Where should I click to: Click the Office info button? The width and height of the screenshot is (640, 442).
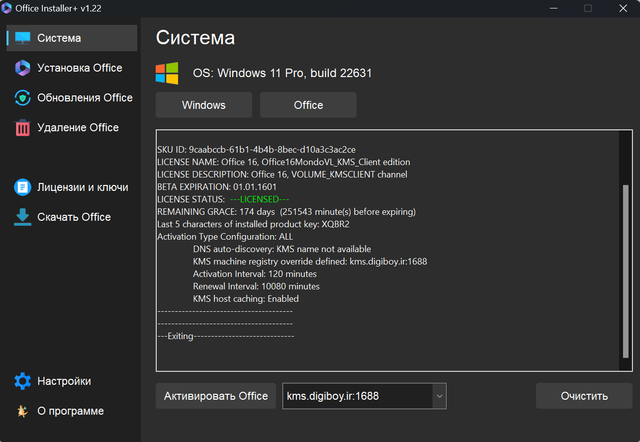click(x=308, y=105)
